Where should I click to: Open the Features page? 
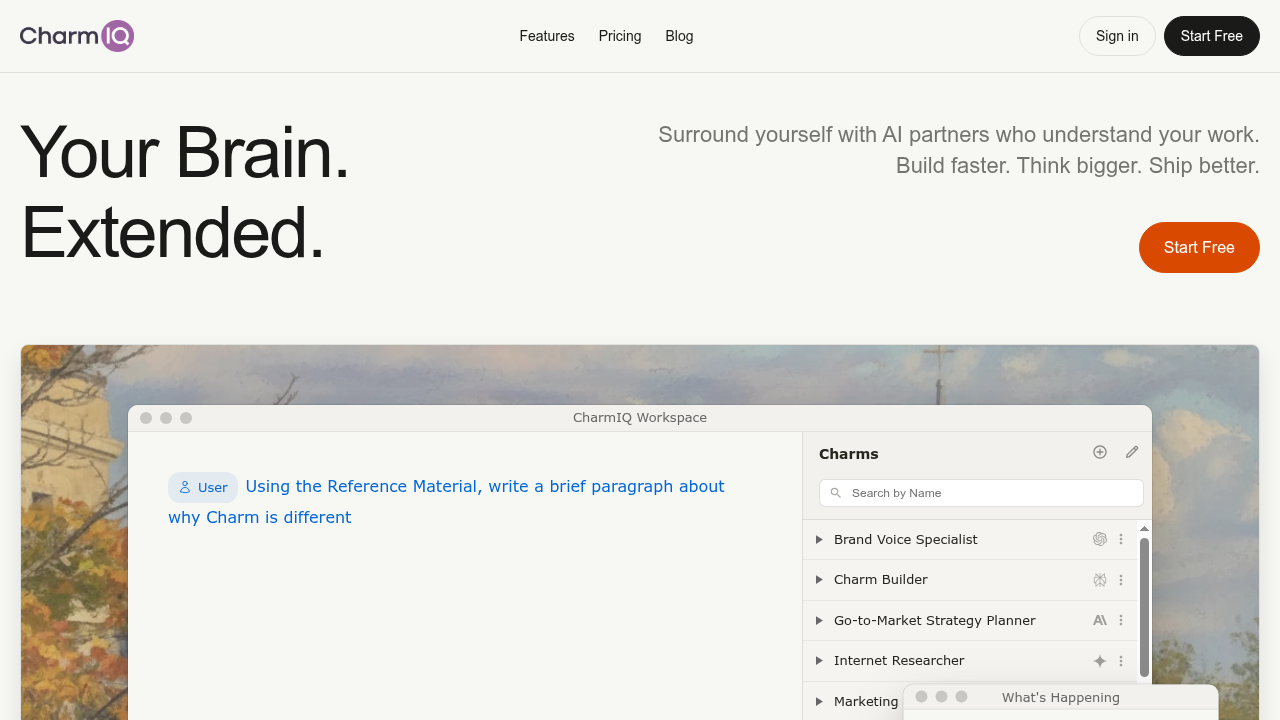[x=547, y=36]
